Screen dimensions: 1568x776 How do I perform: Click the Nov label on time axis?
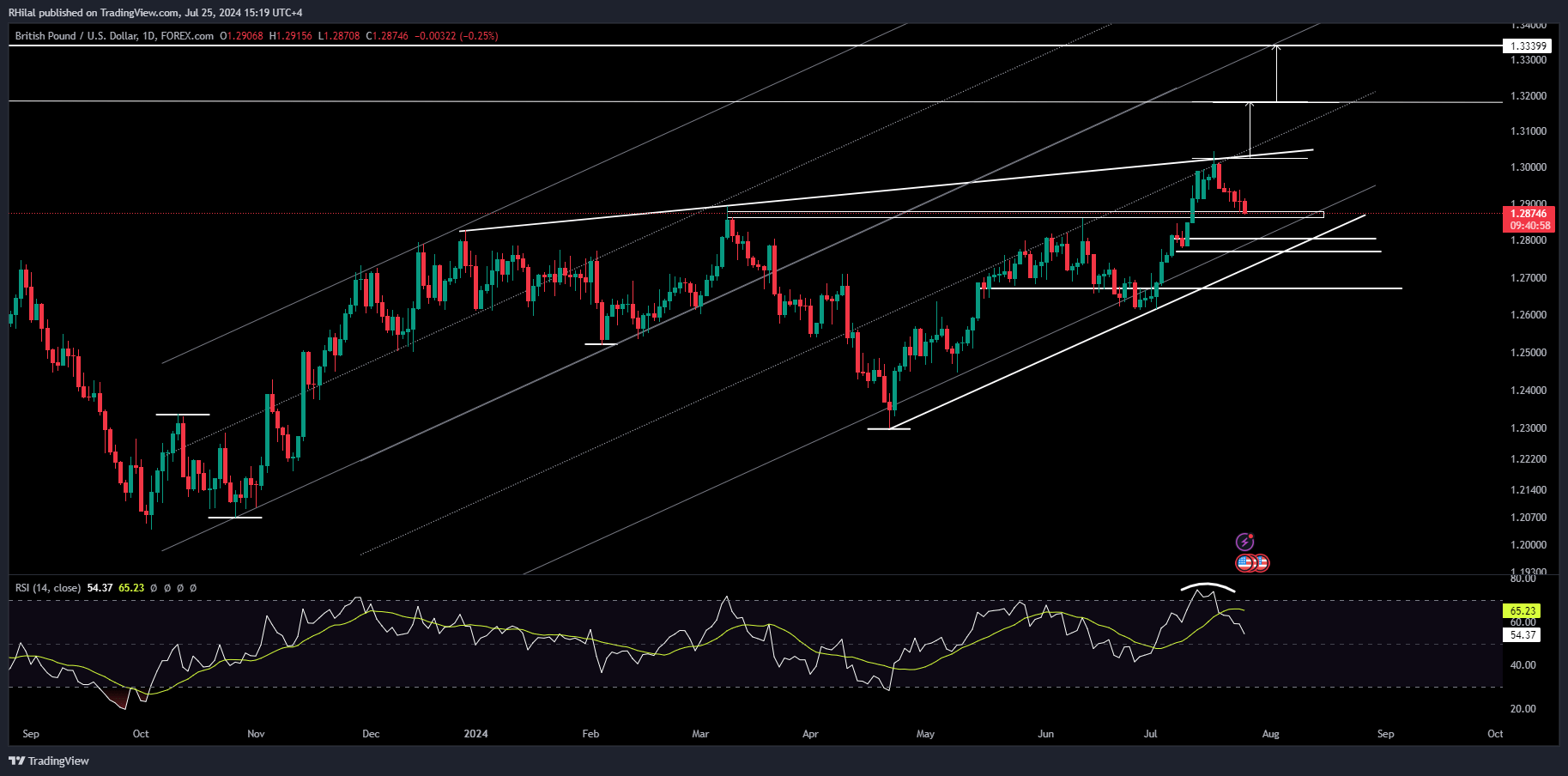tap(256, 734)
